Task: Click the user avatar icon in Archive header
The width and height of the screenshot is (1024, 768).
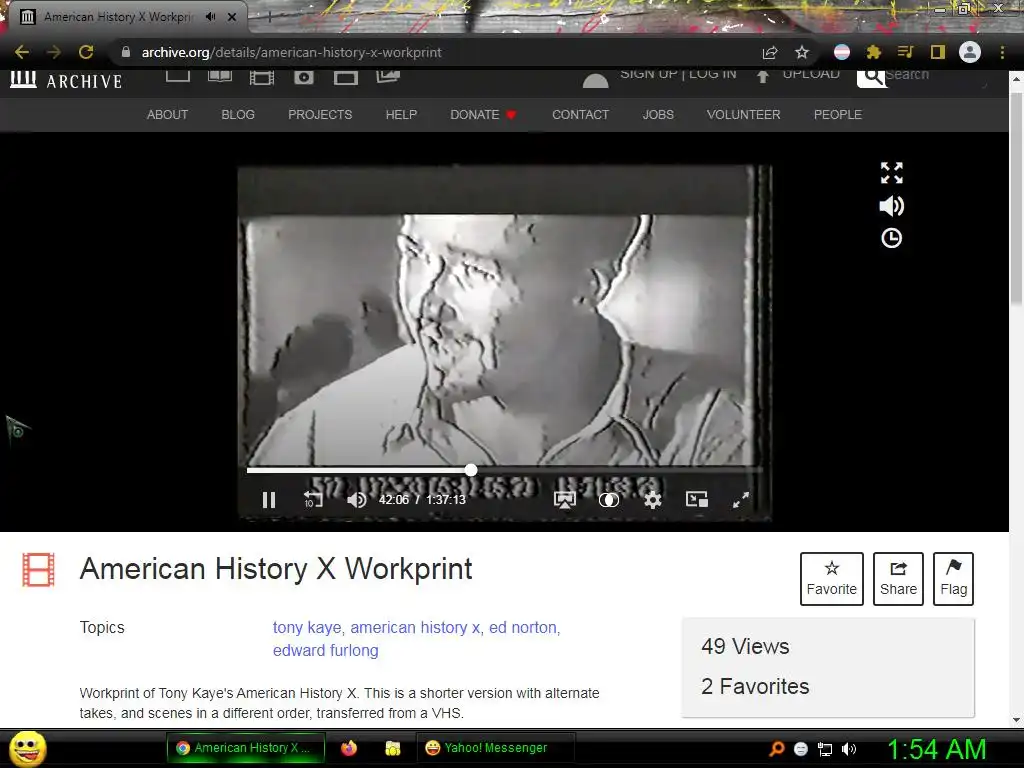Action: (595, 80)
